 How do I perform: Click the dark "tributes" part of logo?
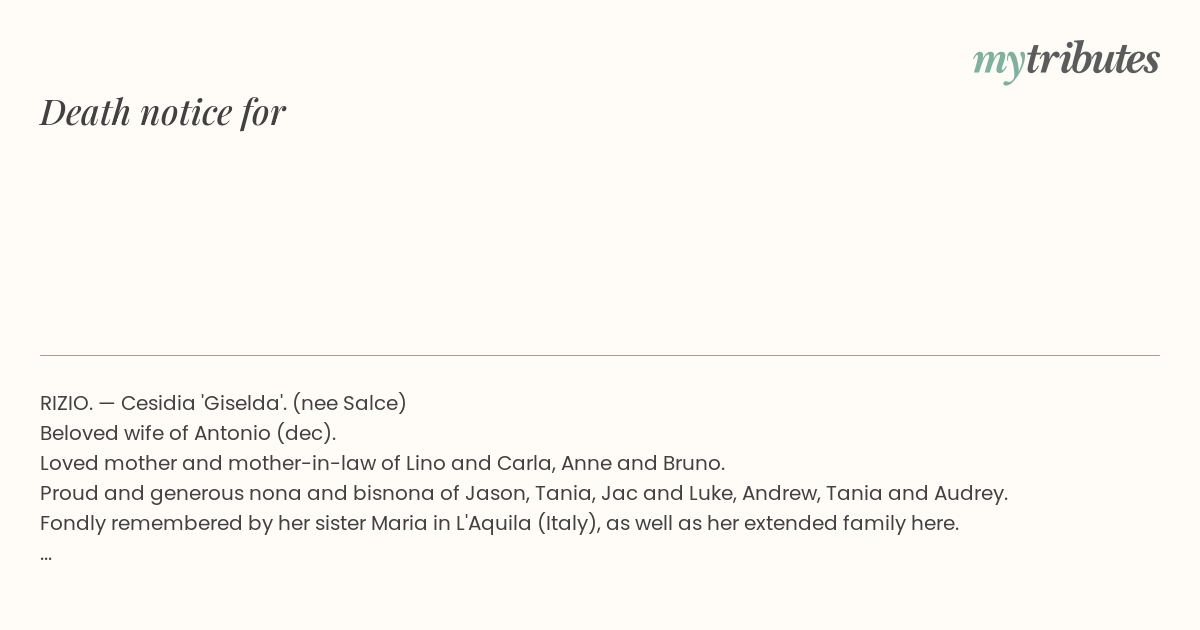point(1093,58)
